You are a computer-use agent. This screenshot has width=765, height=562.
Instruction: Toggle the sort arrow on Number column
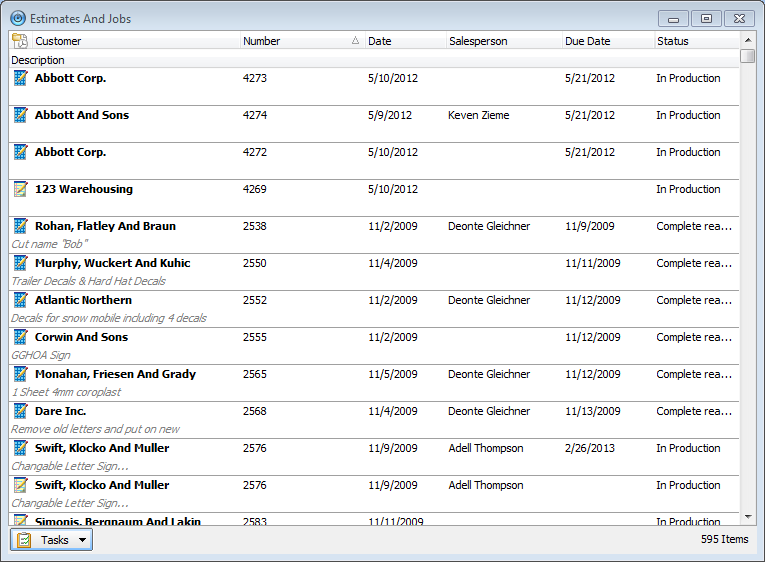pyautogui.click(x=355, y=41)
